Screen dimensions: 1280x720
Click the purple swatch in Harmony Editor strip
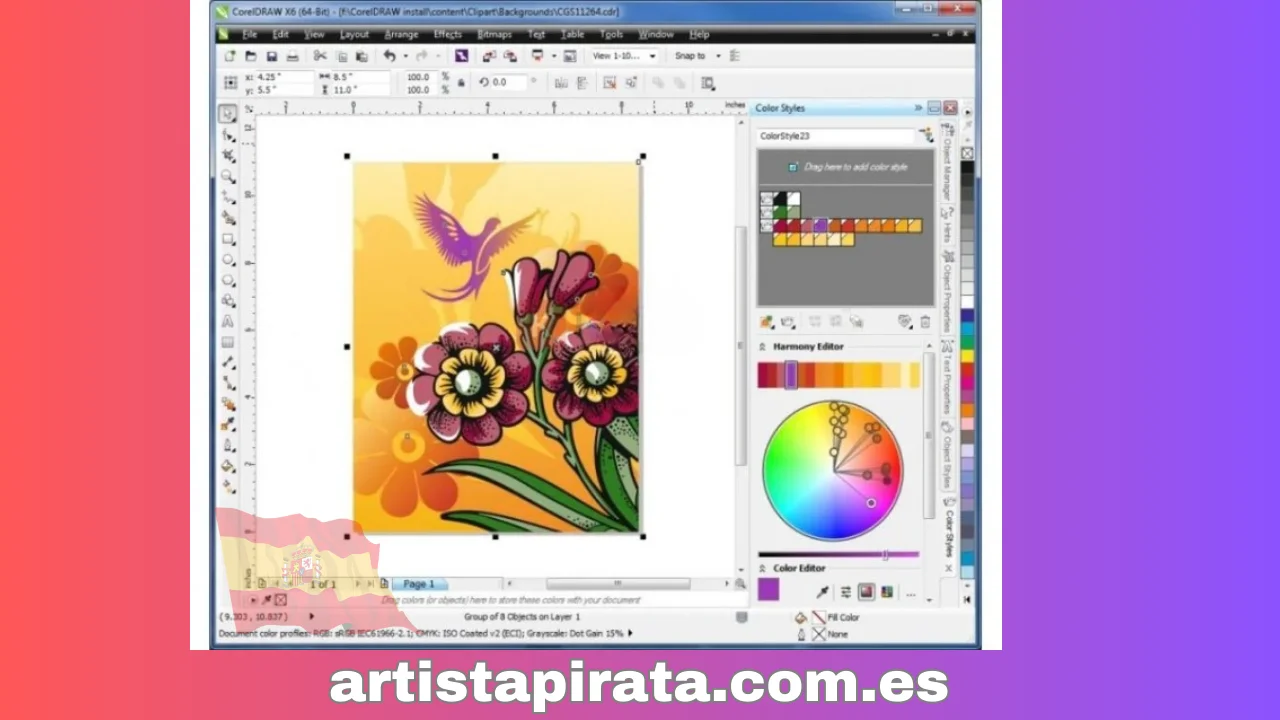click(791, 375)
